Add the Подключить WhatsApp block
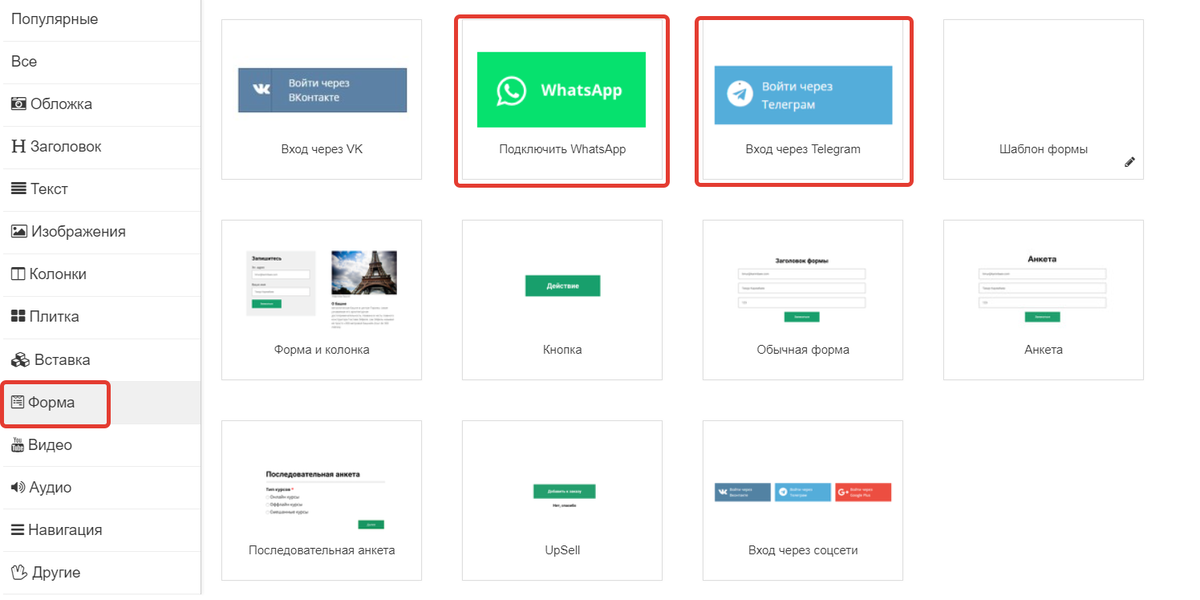The width and height of the screenshot is (1200, 600). click(x=562, y=100)
